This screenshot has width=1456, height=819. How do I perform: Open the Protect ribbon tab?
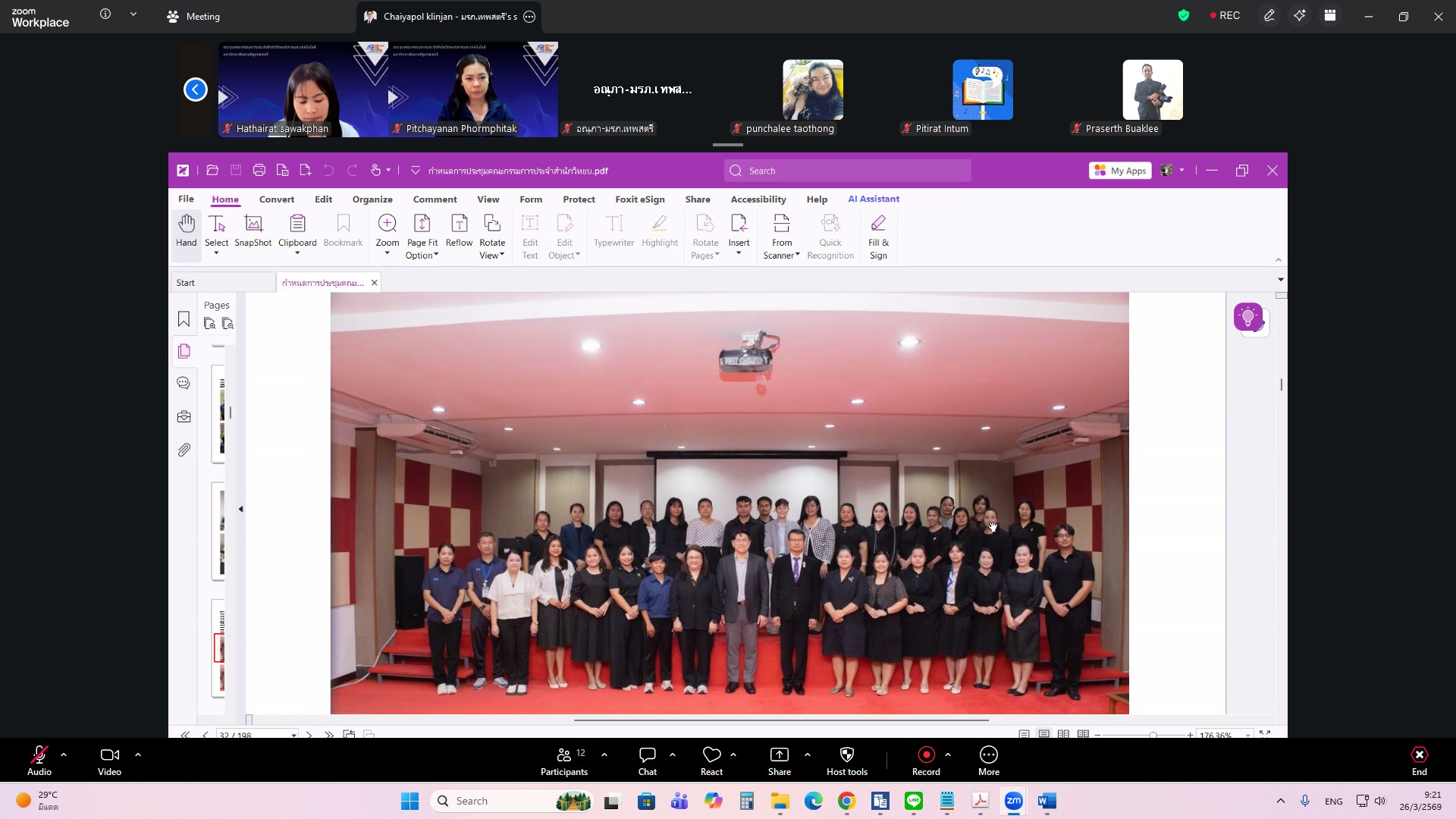(579, 199)
